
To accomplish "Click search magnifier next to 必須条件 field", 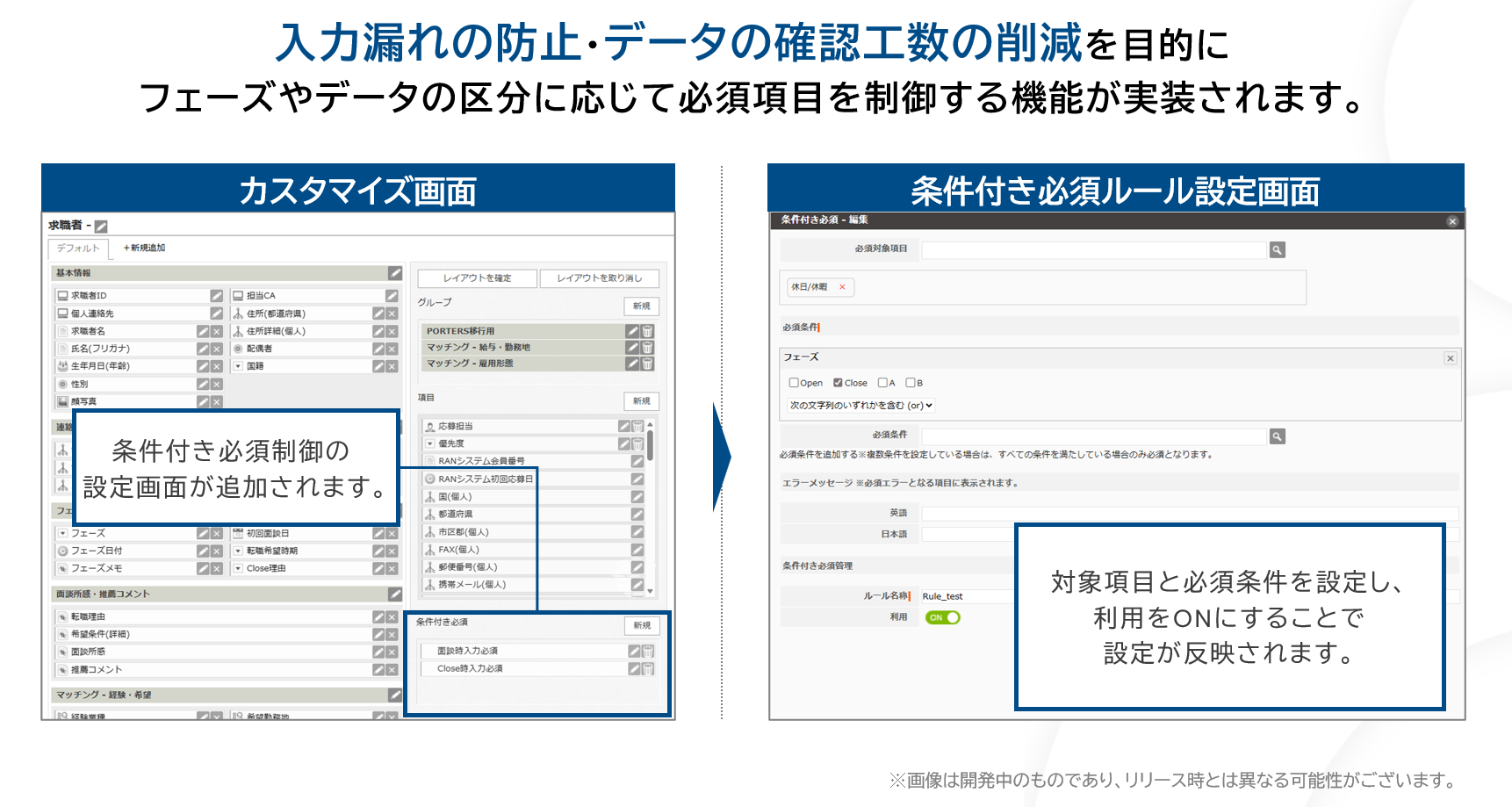I will [x=1278, y=436].
